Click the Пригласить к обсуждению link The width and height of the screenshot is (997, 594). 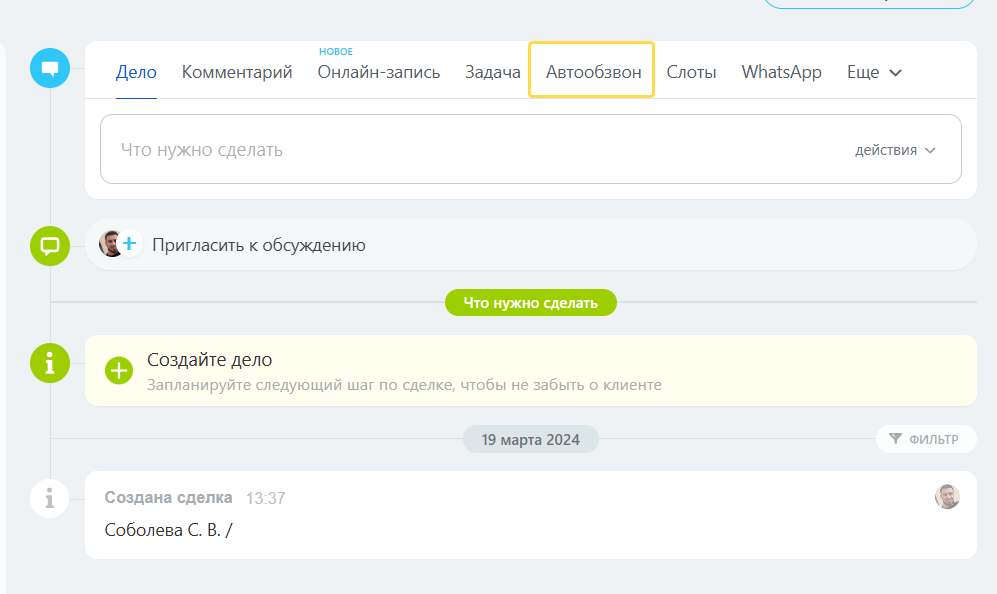[260, 243]
